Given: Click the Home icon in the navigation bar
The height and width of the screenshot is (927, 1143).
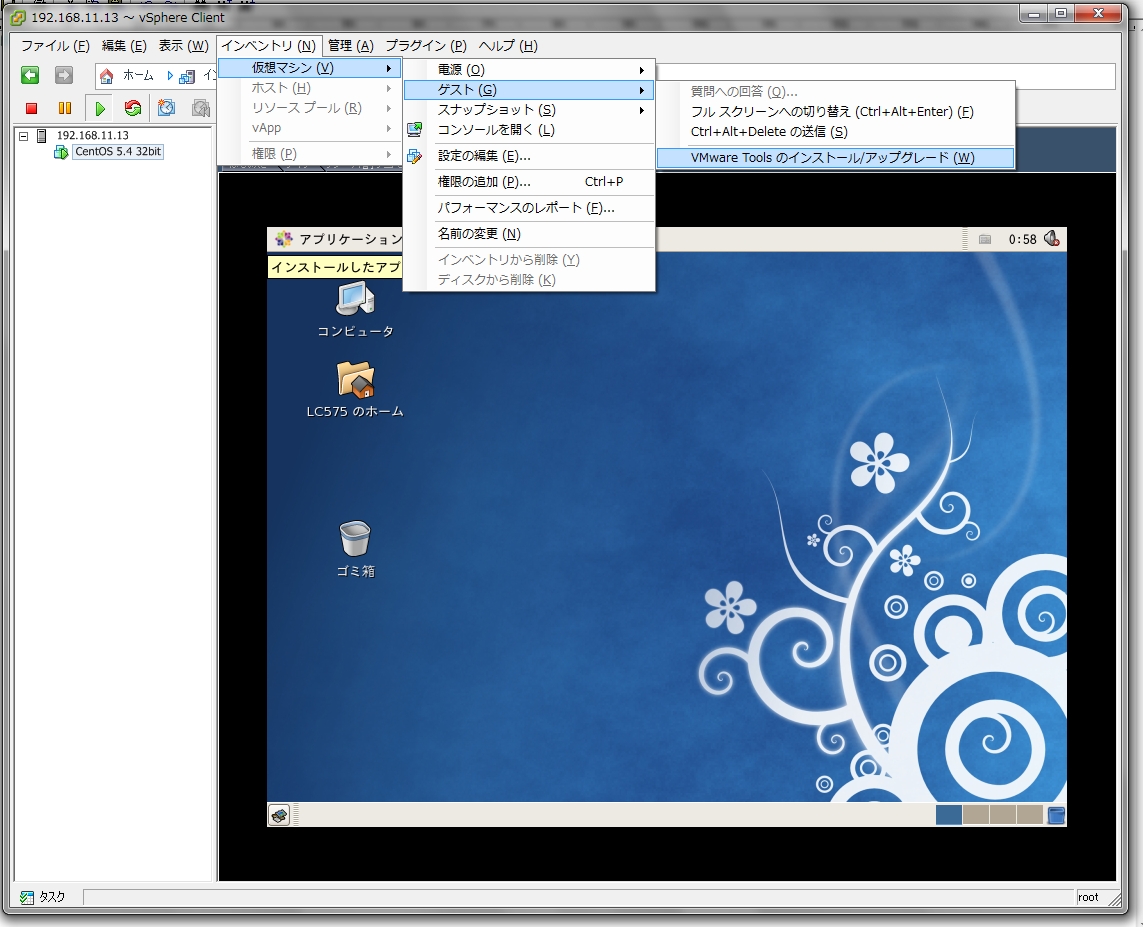Looking at the screenshot, I should pos(106,76).
